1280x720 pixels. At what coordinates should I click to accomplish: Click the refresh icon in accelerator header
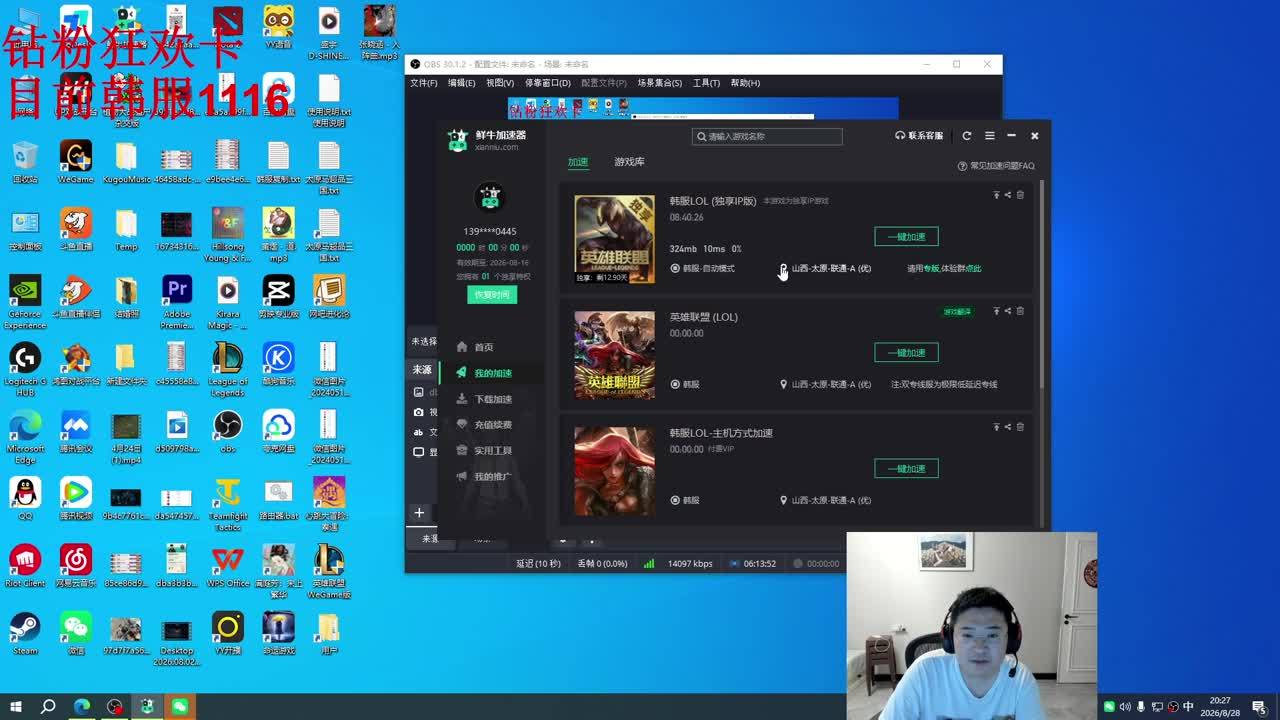point(967,136)
